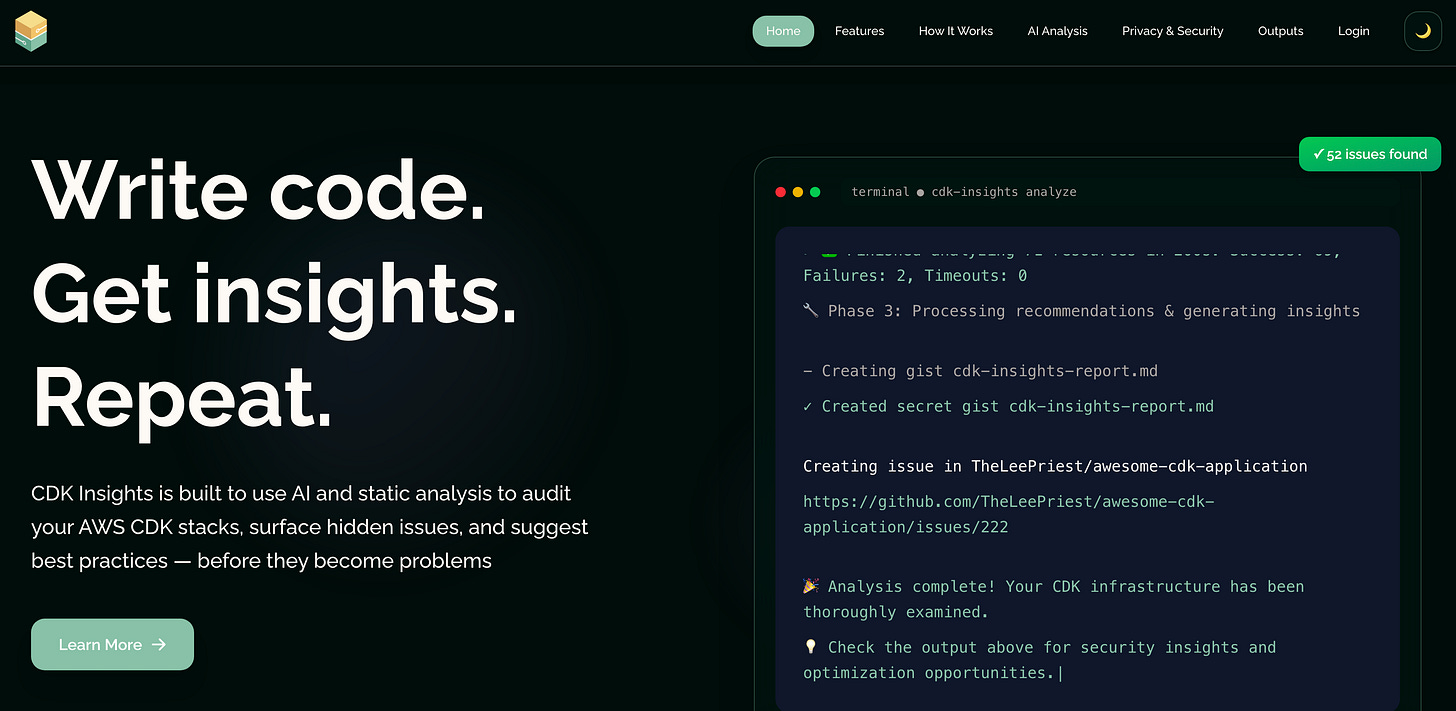Open the GitHub issues/222 URL
This screenshot has height=711, width=1456.
point(1009,514)
